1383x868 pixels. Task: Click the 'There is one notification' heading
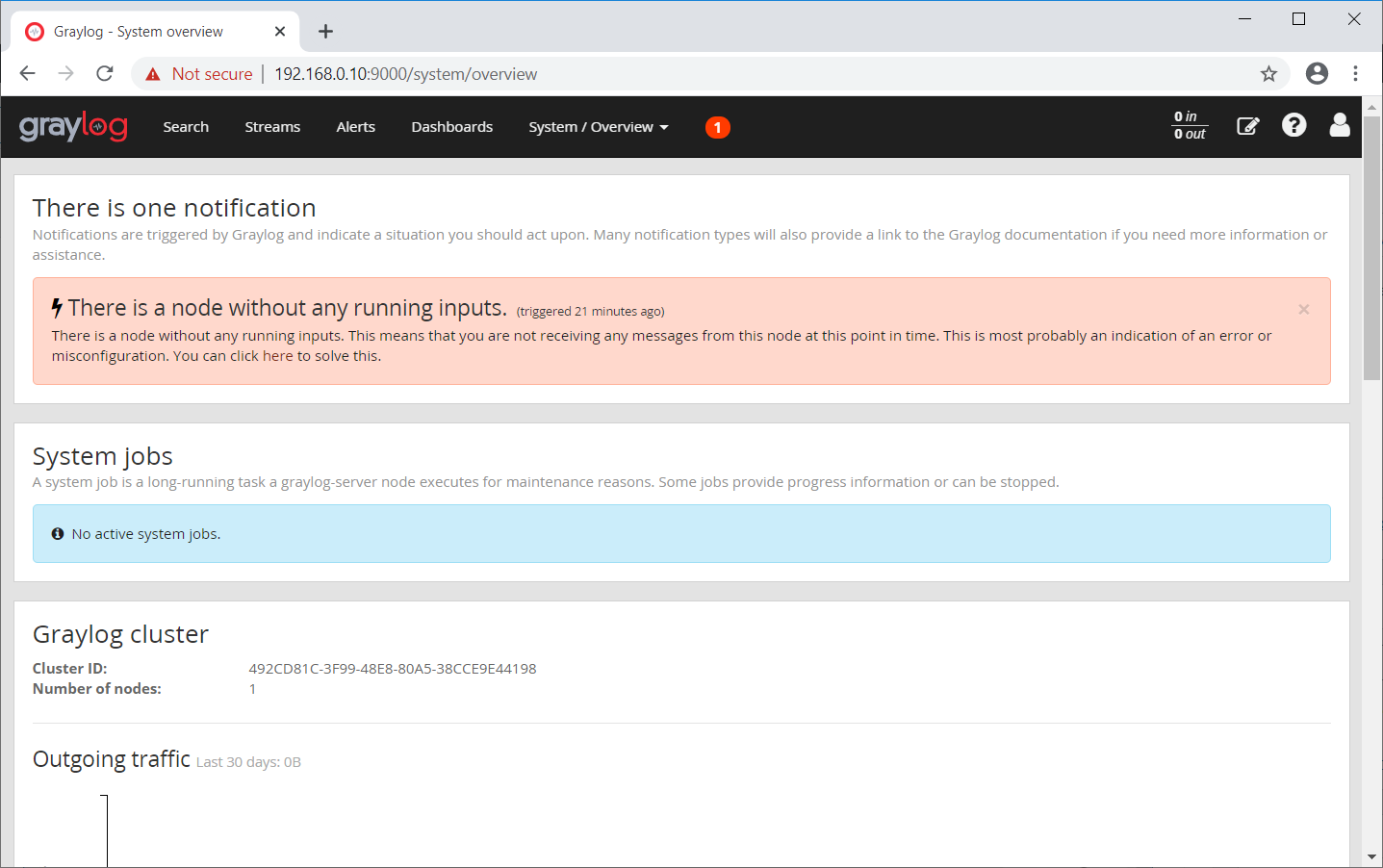click(x=174, y=208)
